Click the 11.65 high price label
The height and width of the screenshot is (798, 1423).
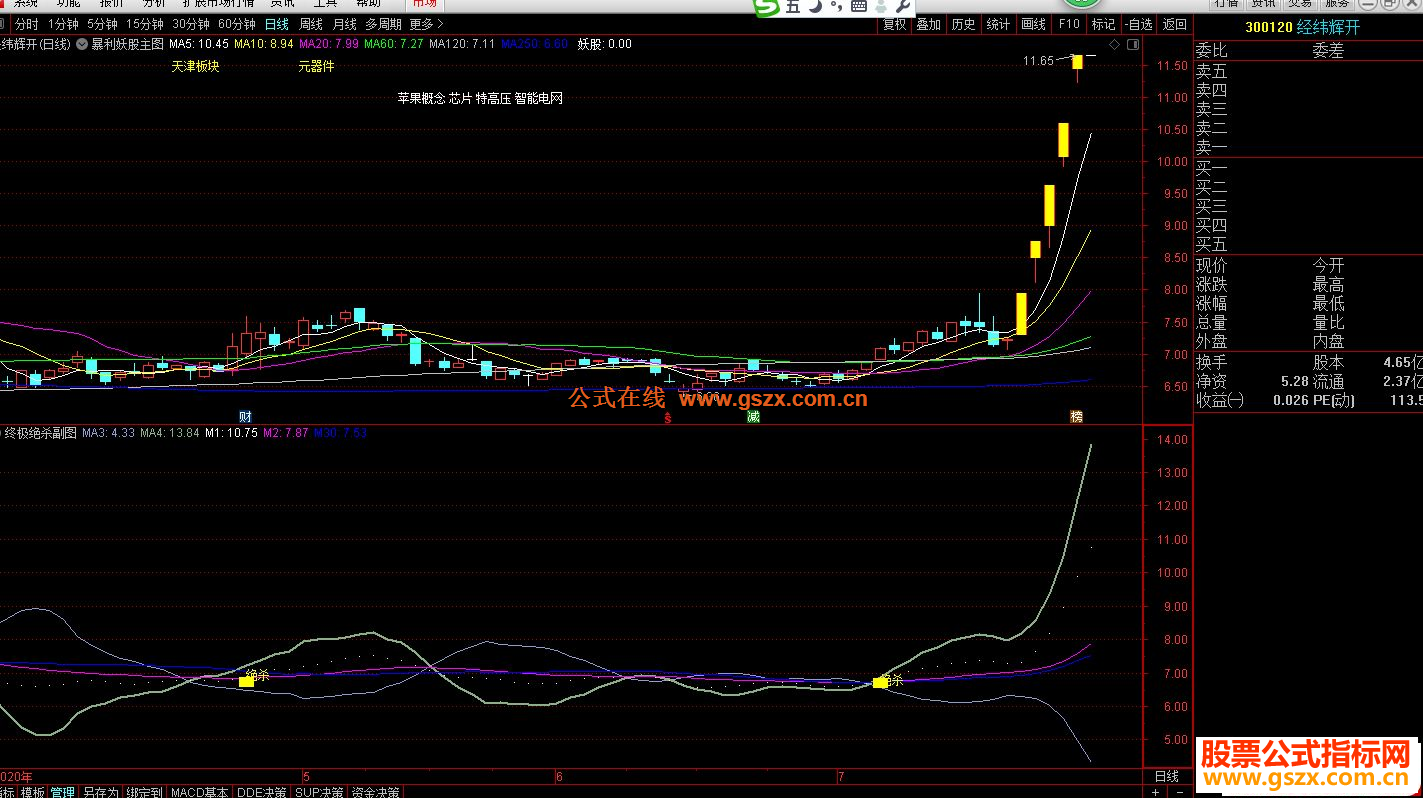[x=1038, y=61]
